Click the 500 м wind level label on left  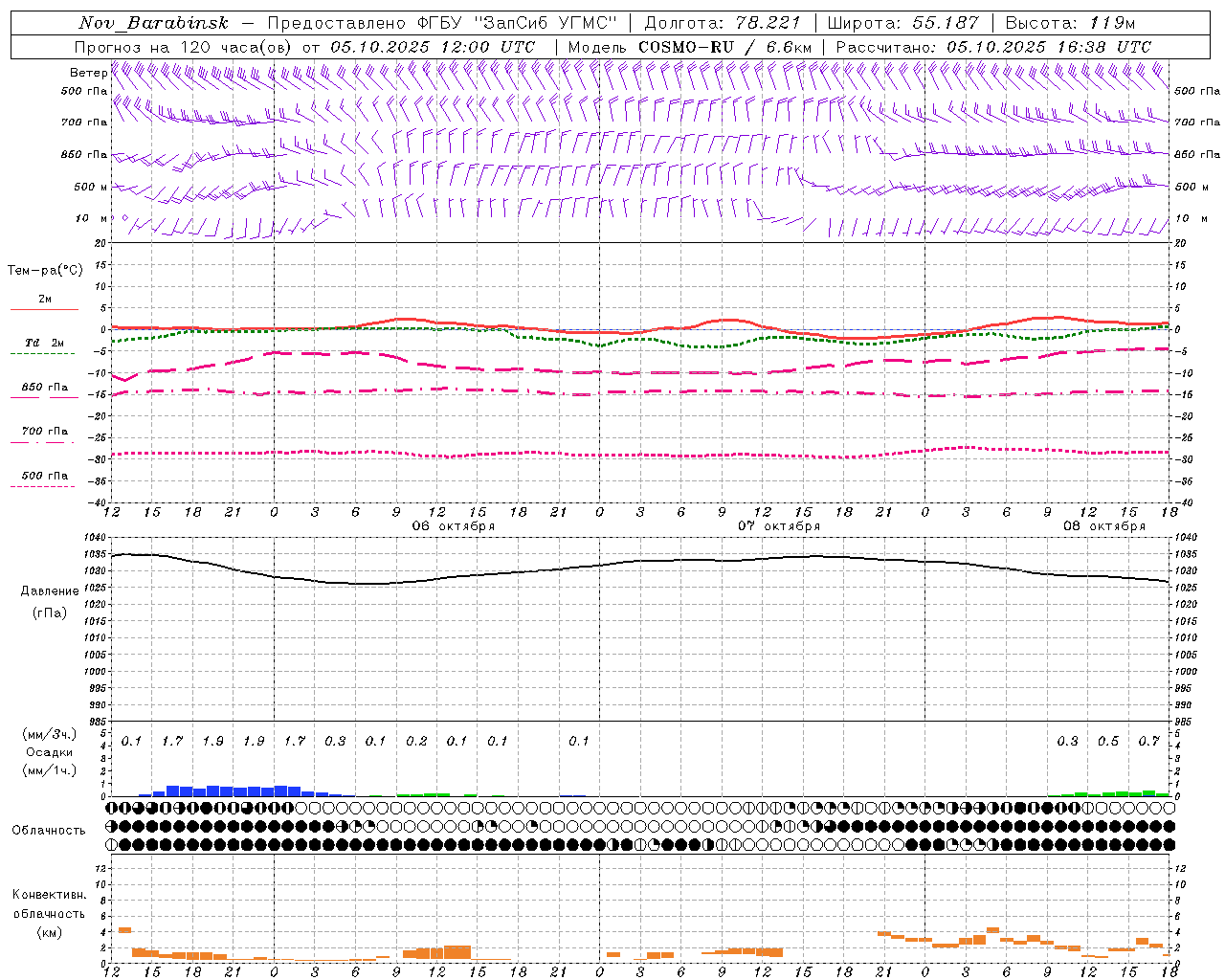(90, 188)
